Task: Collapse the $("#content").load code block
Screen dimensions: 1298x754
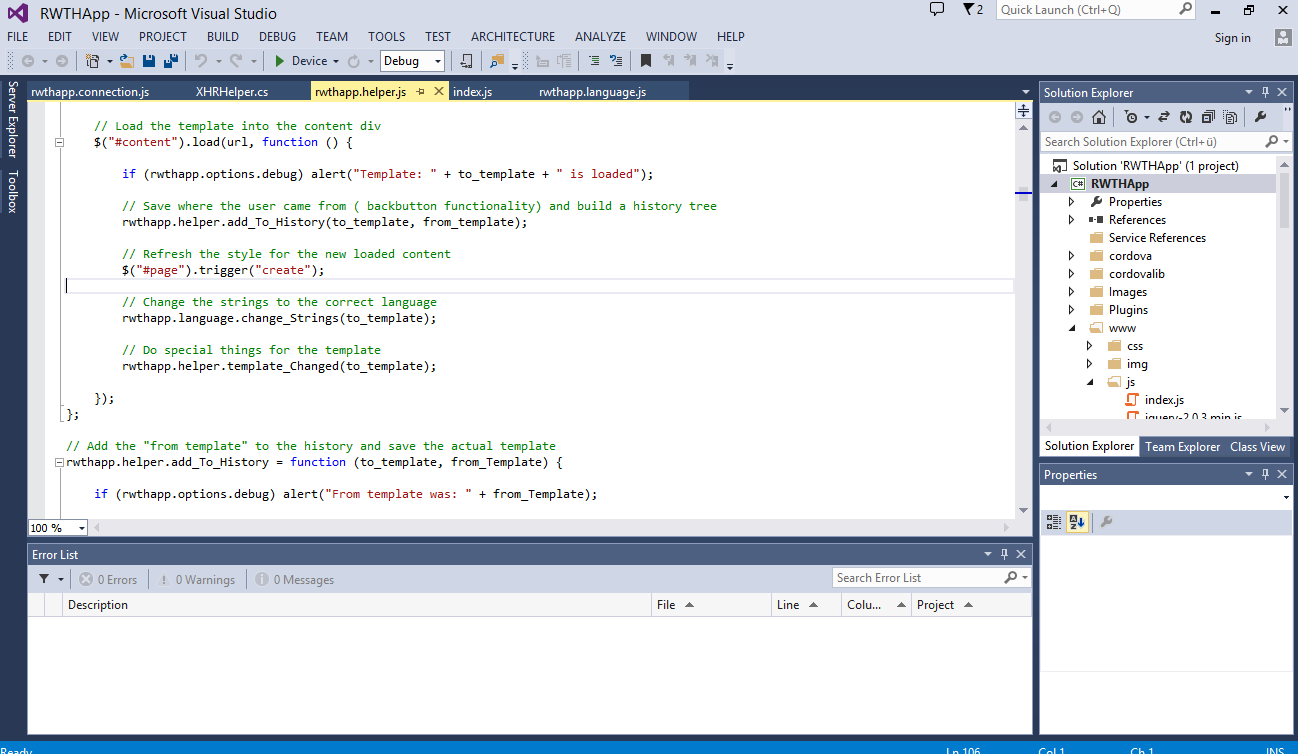Action: point(60,142)
